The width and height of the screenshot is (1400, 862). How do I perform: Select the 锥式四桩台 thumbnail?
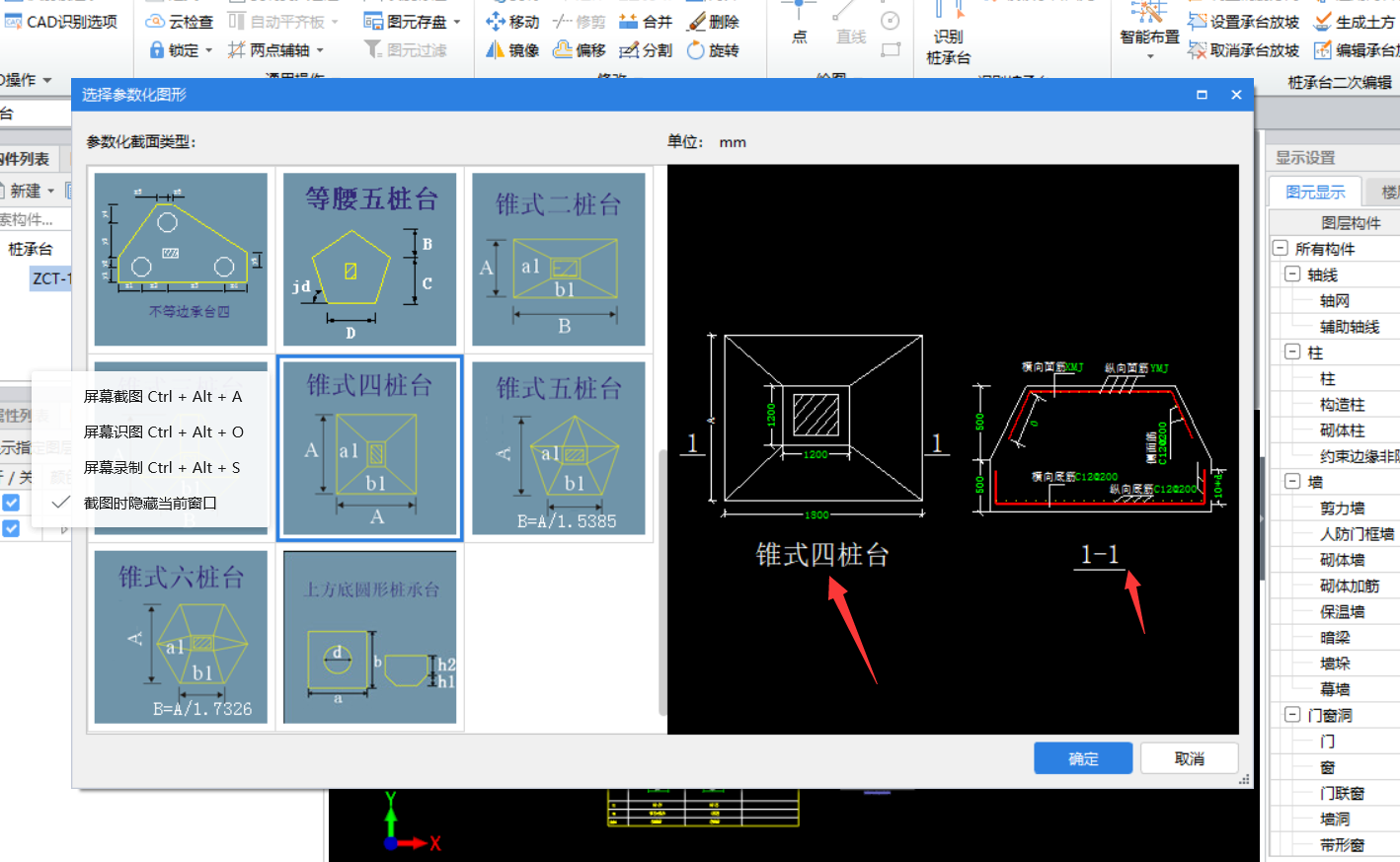(370, 448)
